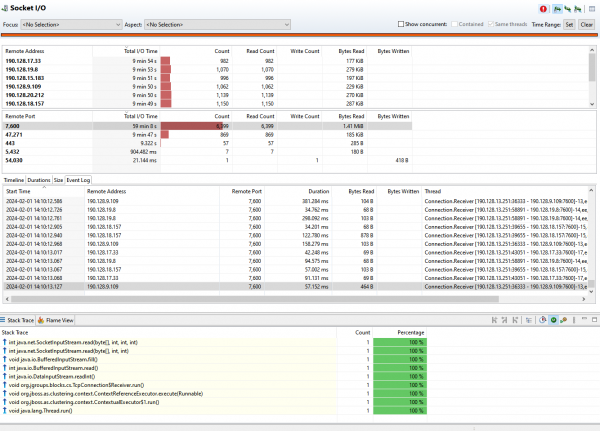Minimize the Stack Trace panel
The image size is (600, 431).
(x=582, y=320)
